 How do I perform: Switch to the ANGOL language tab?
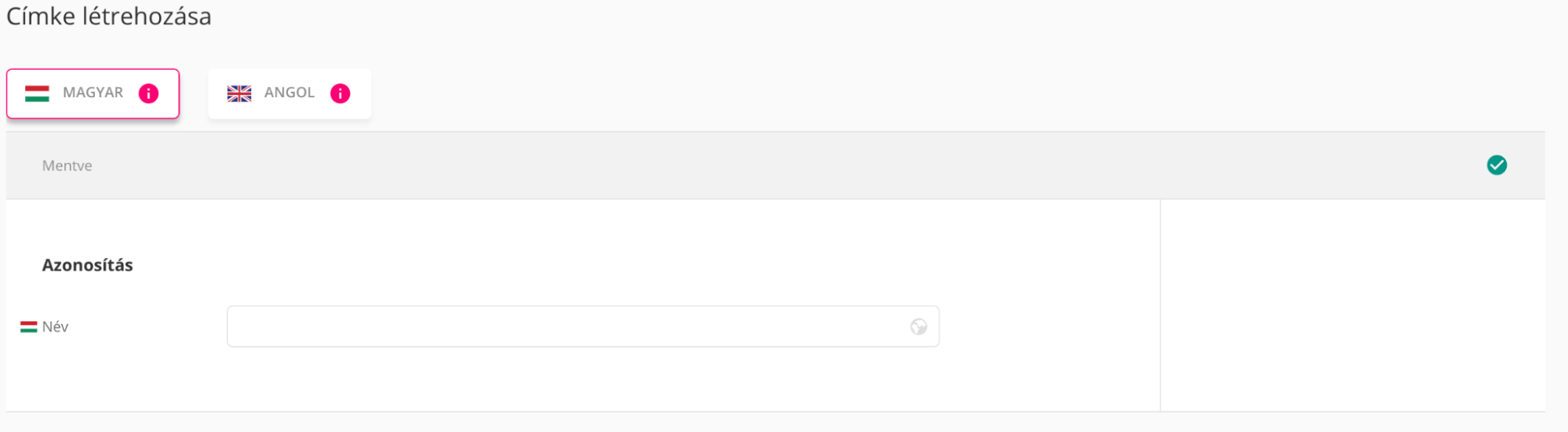click(289, 93)
